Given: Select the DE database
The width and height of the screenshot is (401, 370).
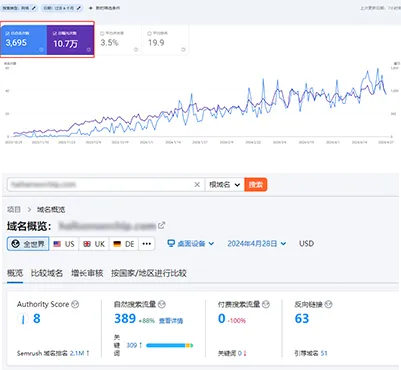Looking at the screenshot, I should tap(124, 244).
